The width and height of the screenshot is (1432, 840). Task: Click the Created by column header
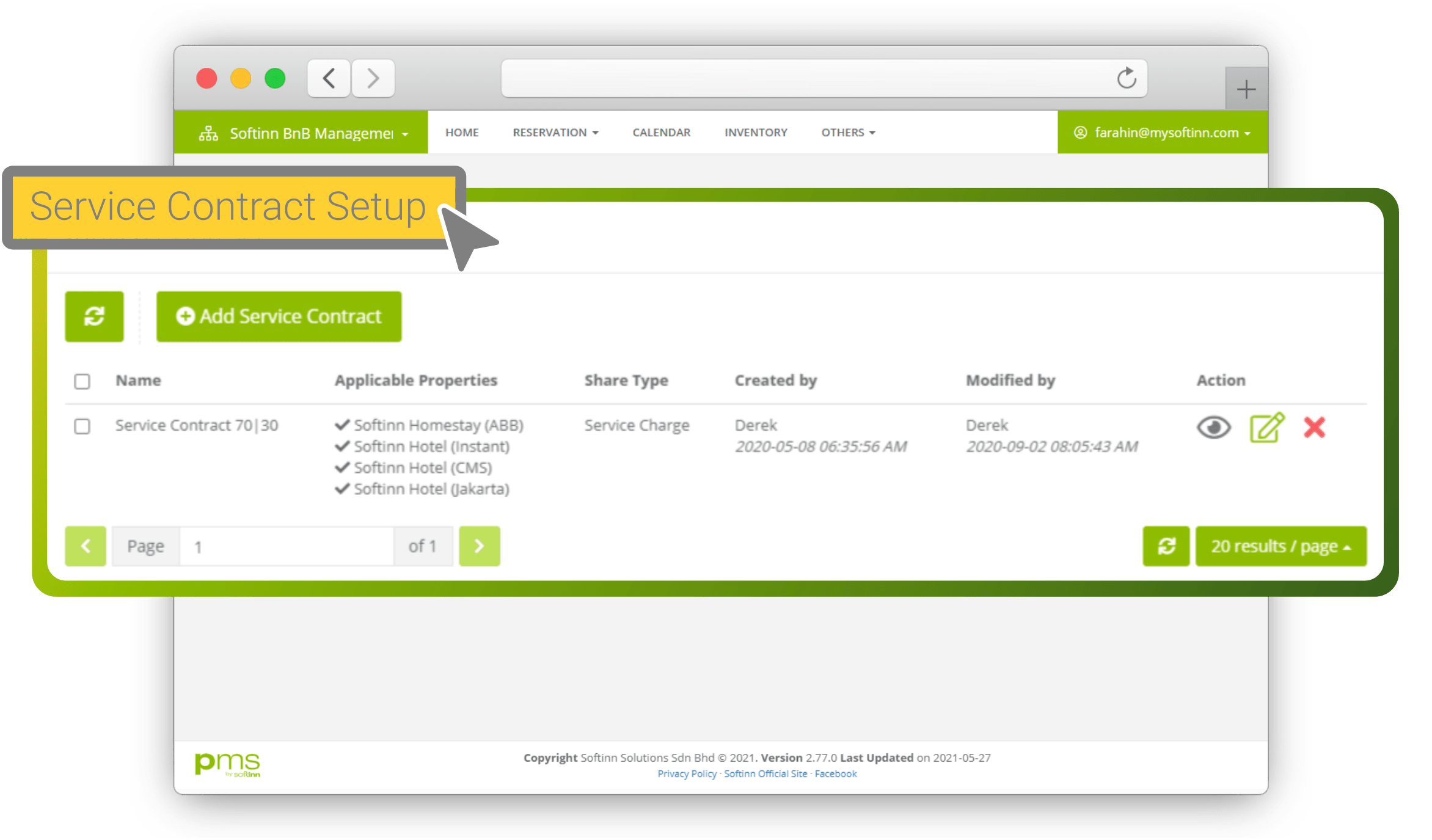pyautogui.click(x=776, y=380)
